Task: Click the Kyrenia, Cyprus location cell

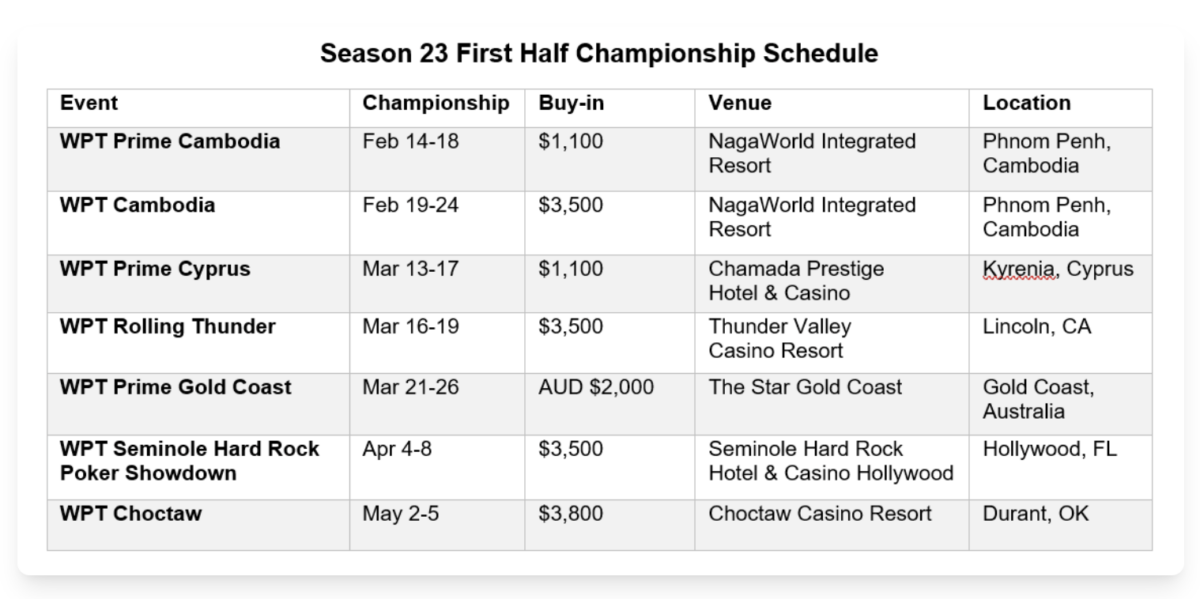Action: point(1058,270)
